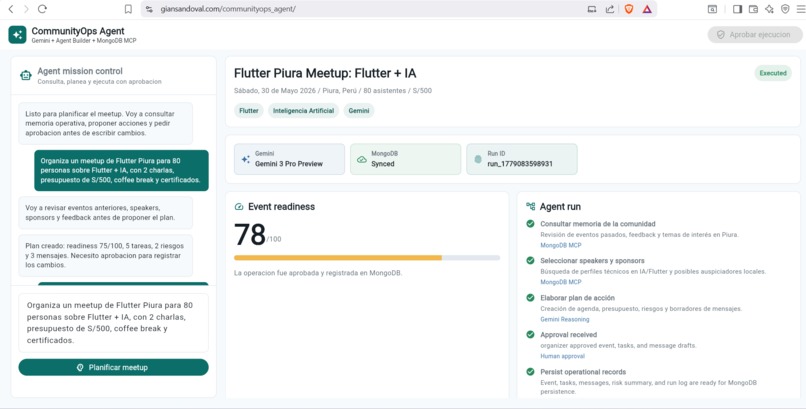Select the Gemini tag chip
Viewport: 806px width, 409px height.
[359, 110]
